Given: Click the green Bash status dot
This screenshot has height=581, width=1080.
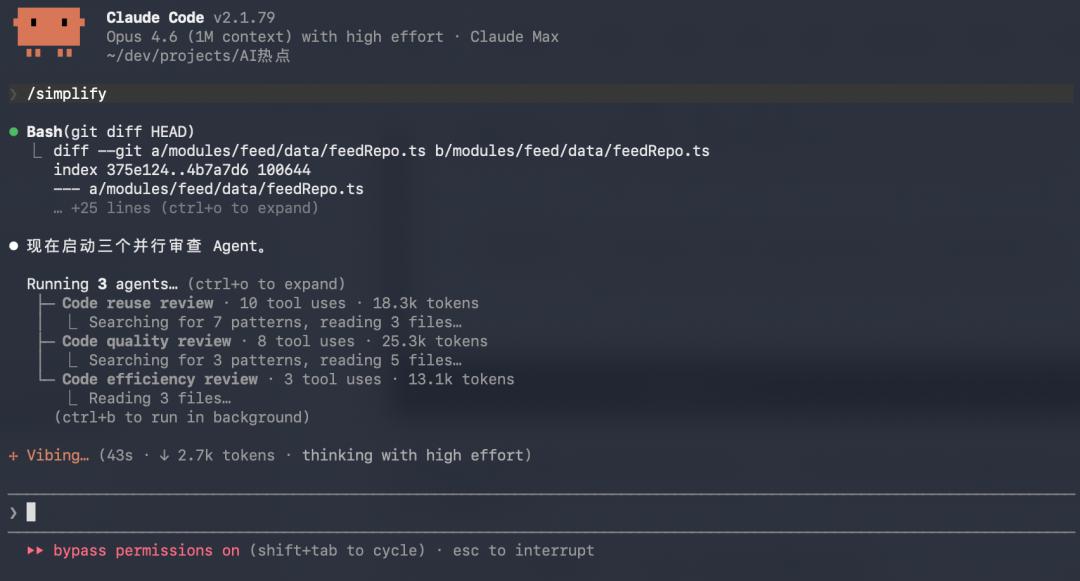Looking at the screenshot, I should [x=13, y=132].
